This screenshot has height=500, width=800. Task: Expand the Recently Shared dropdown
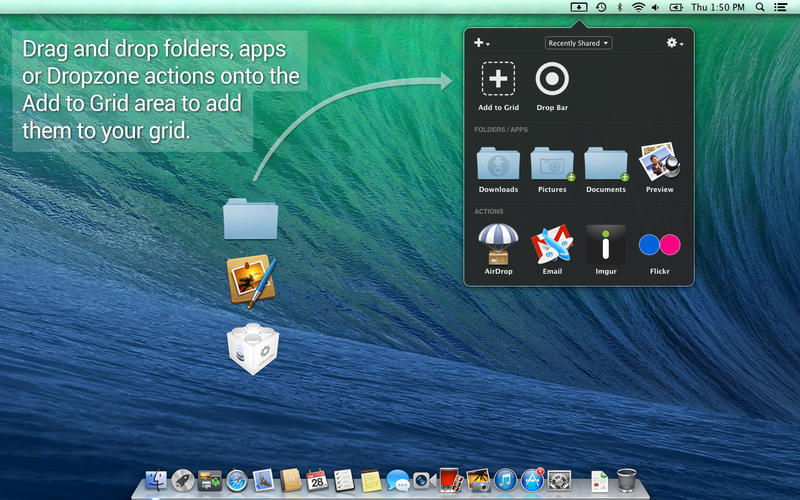(x=579, y=43)
